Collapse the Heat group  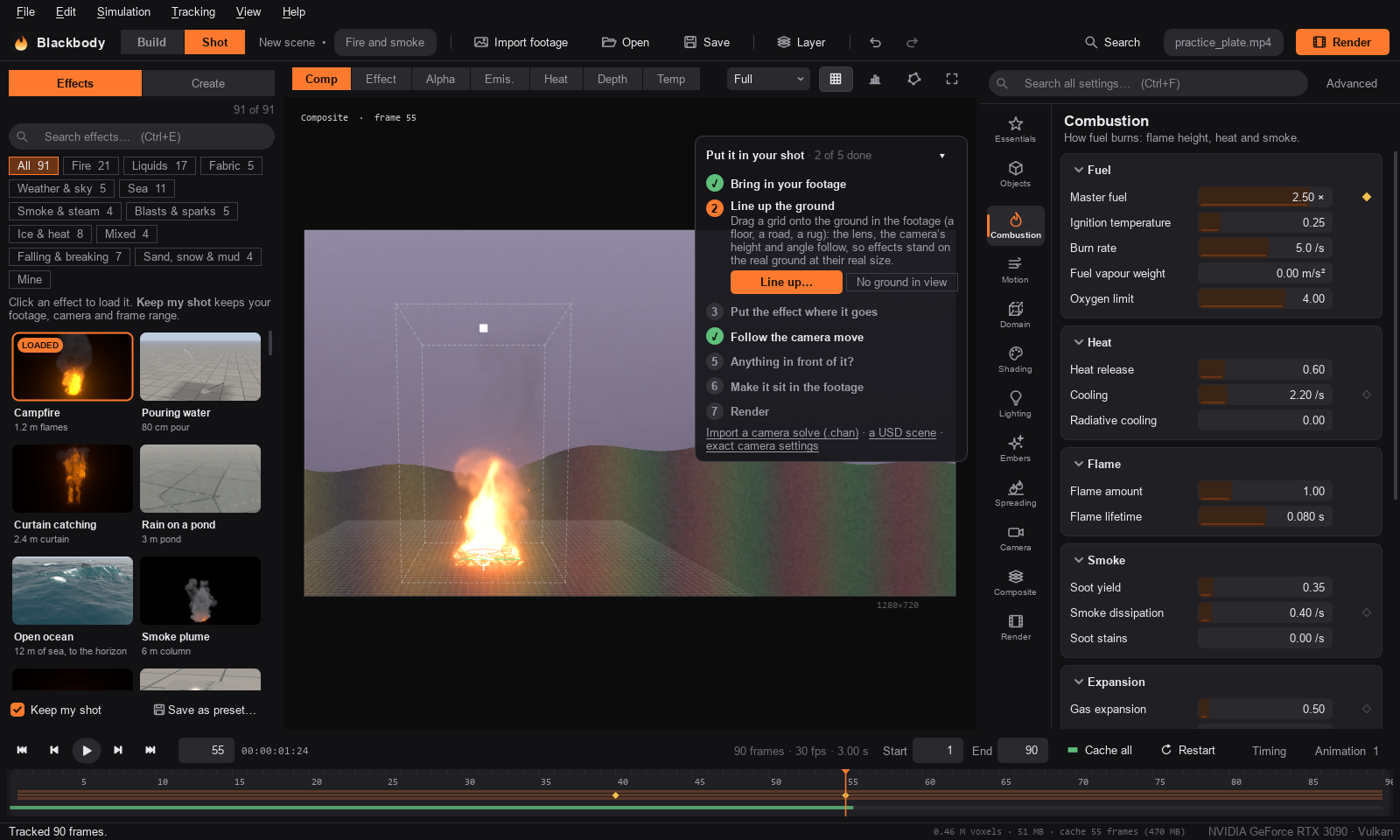1079,342
